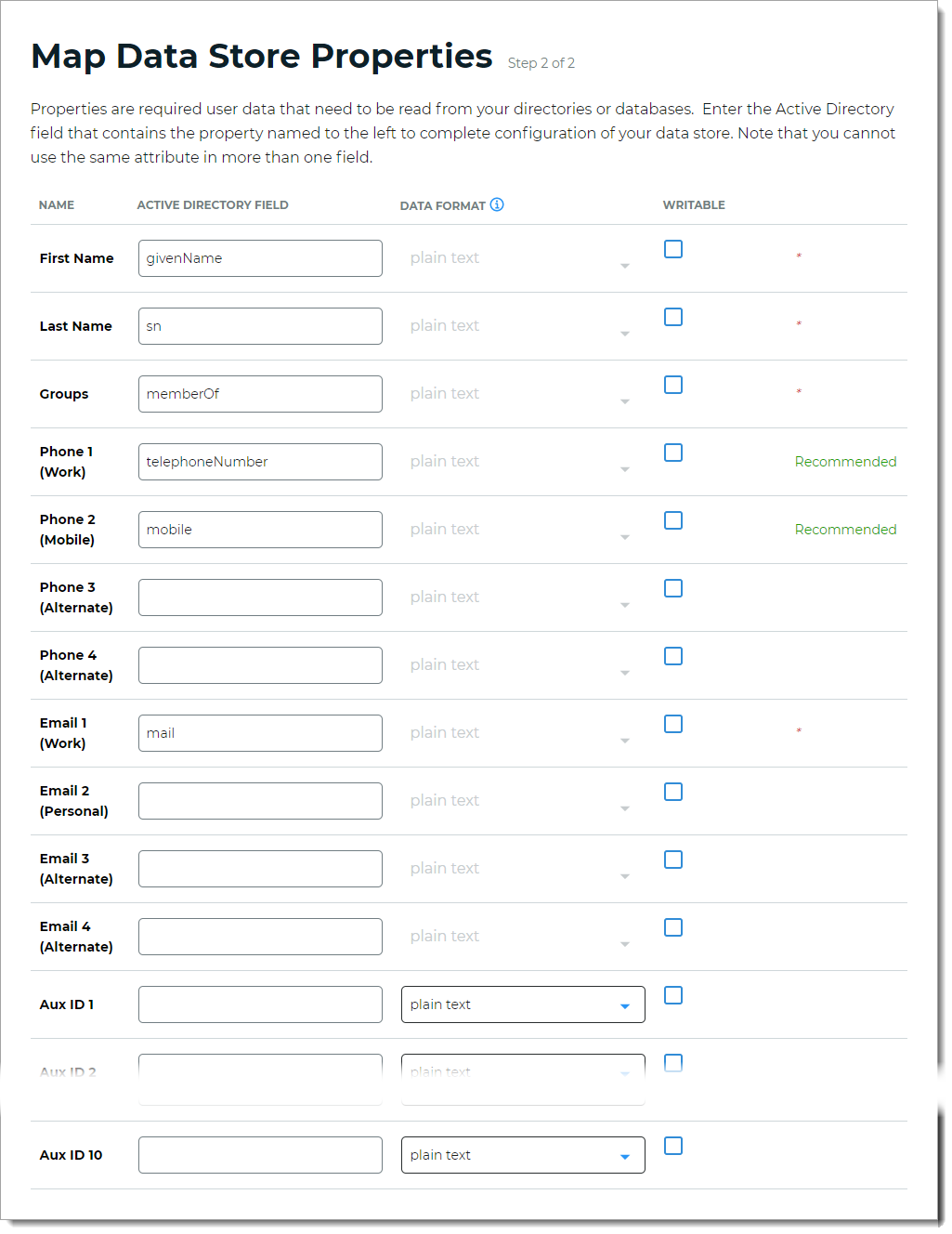Click the Aux ID 10 directory field
Screen dimensions: 952x1234
(260, 1155)
